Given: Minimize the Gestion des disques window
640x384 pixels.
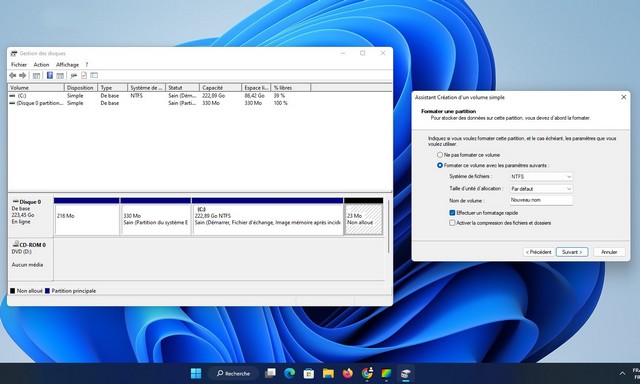Looking at the screenshot, I should [343, 53].
